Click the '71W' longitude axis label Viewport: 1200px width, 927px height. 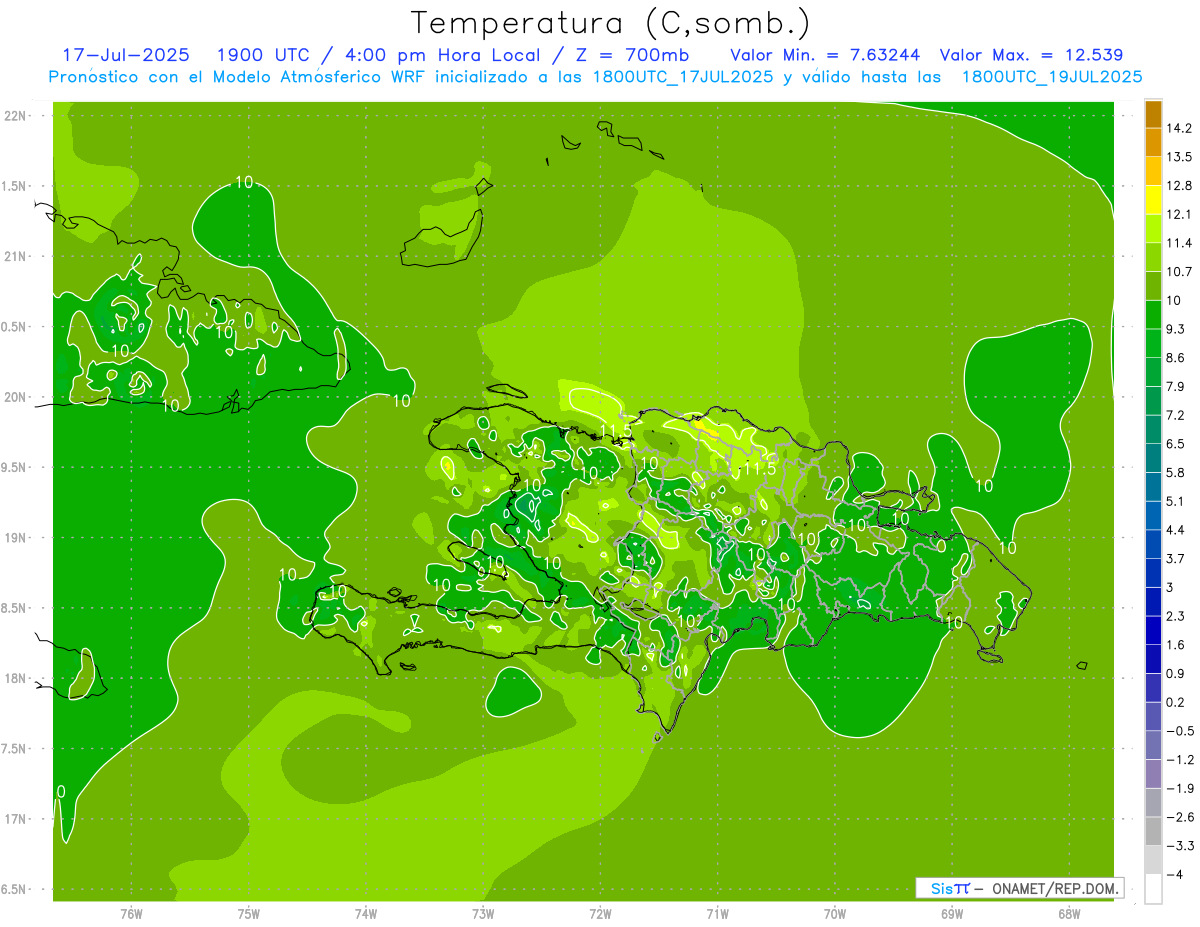point(717,913)
